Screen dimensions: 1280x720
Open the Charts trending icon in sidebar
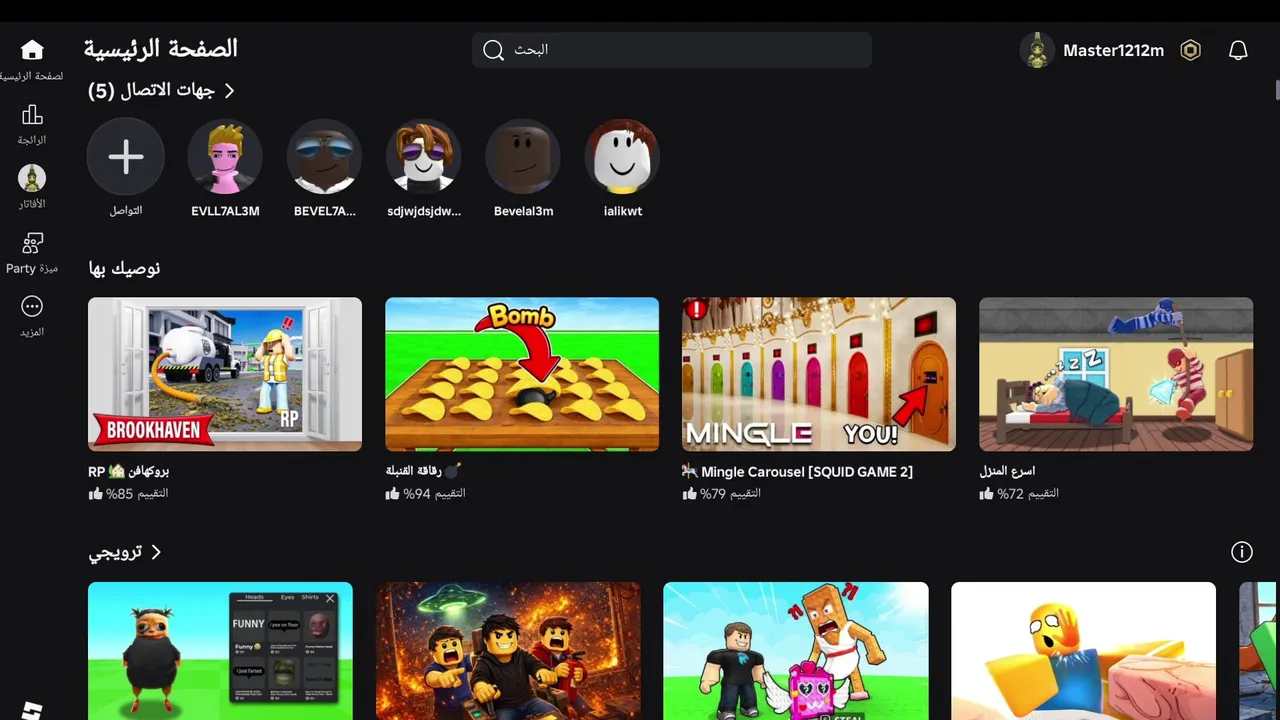click(x=32, y=114)
